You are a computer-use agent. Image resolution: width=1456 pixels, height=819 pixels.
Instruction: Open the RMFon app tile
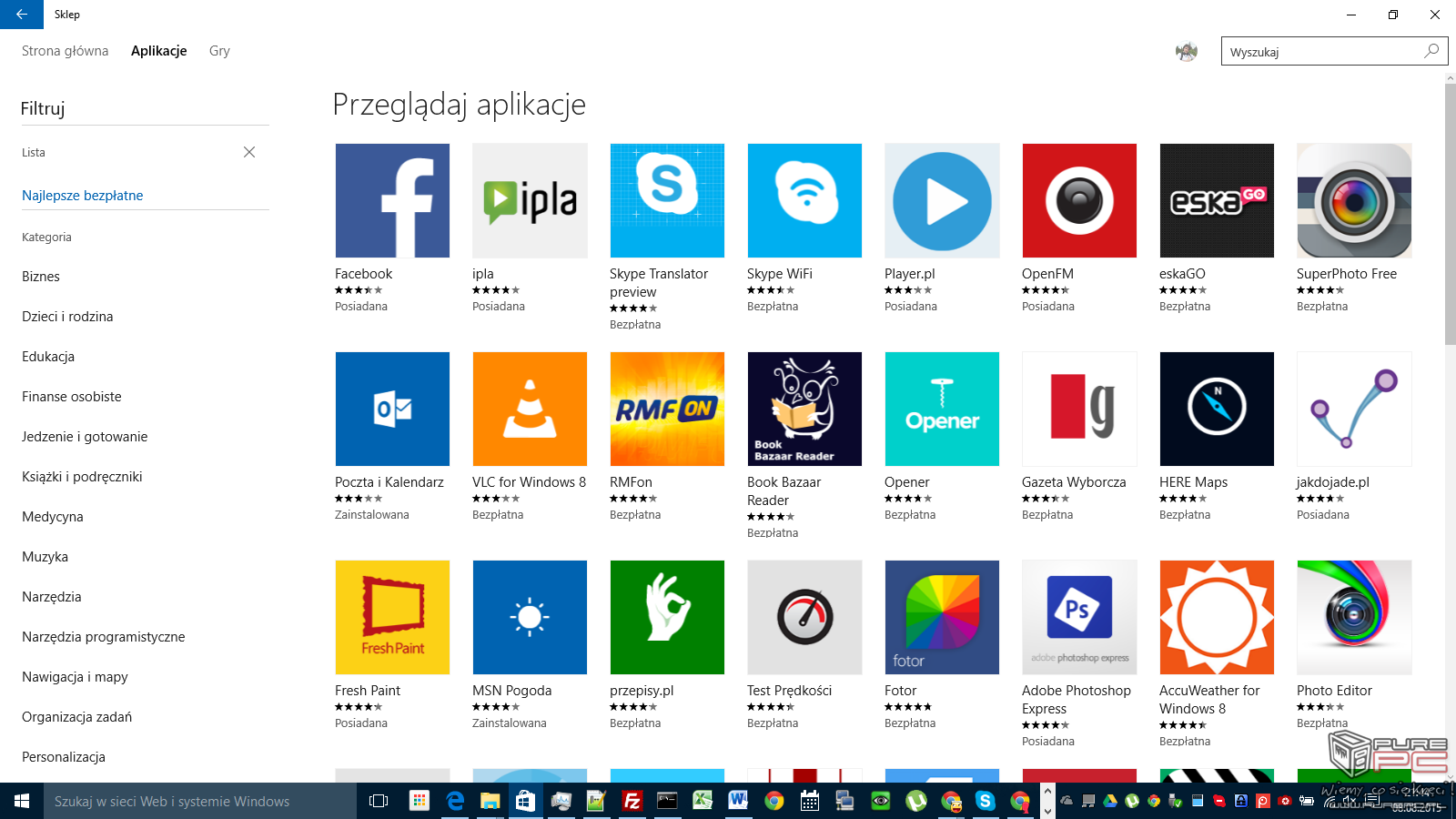coord(667,409)
